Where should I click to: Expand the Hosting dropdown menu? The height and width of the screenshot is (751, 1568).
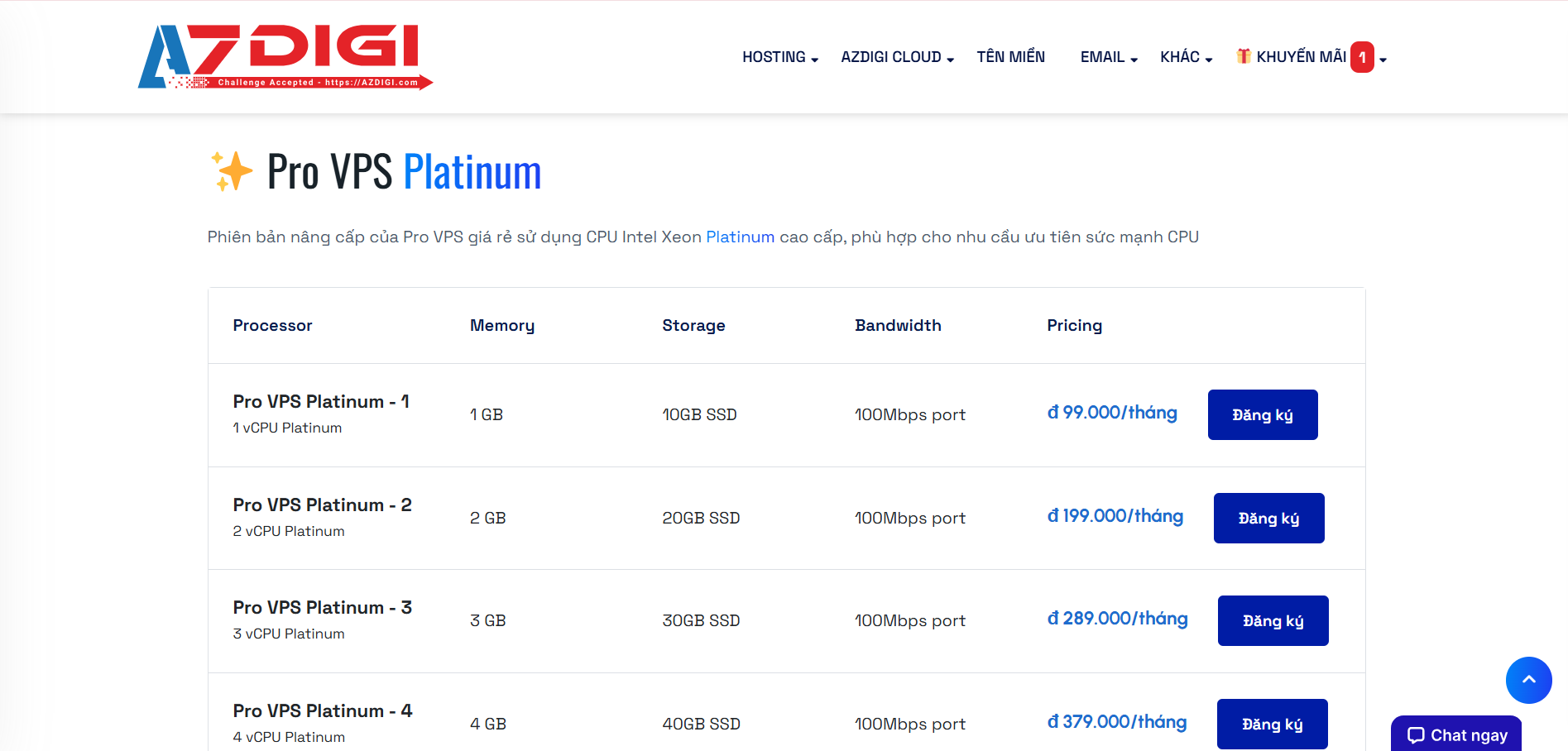click(779, 57)
